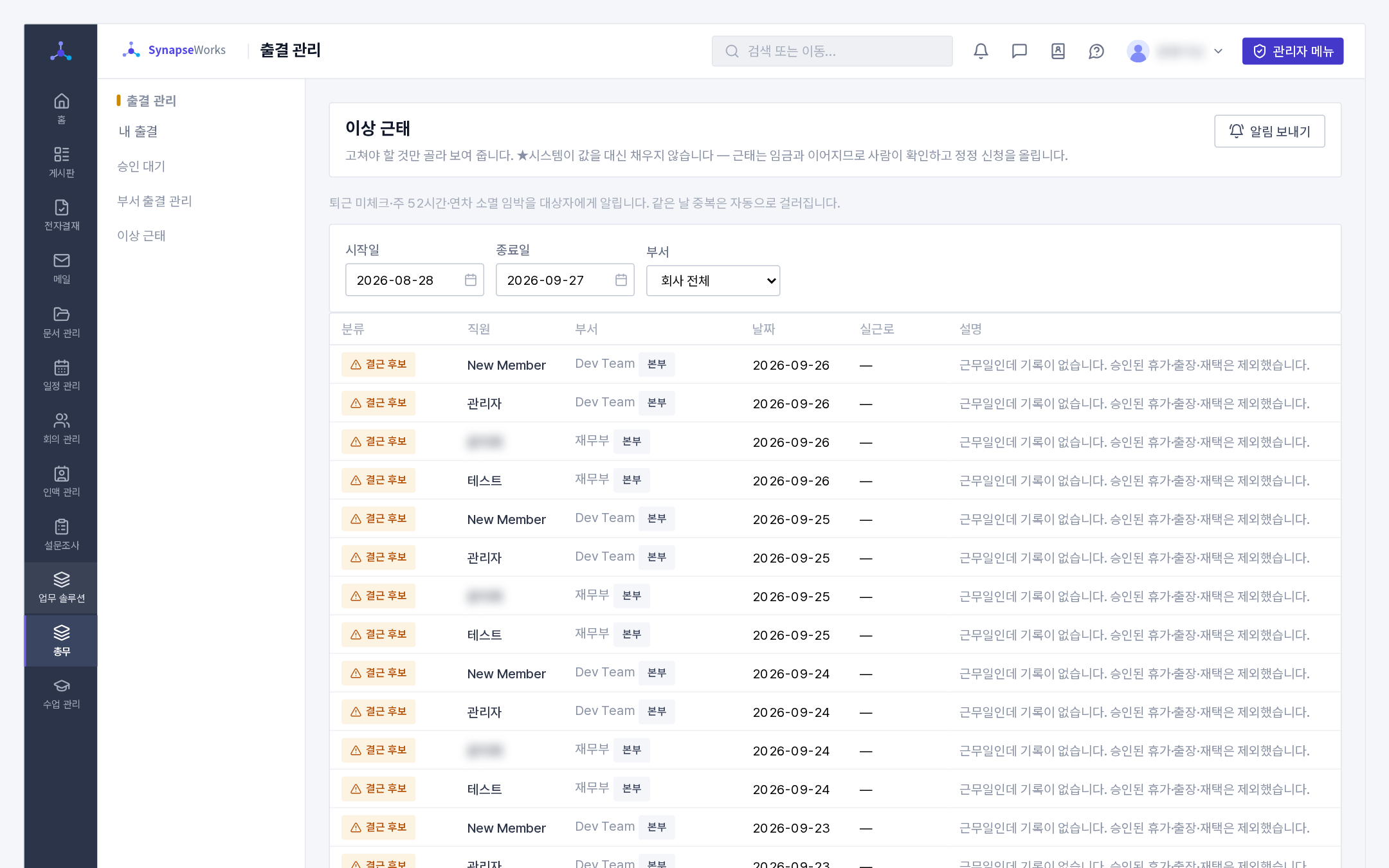Click the 설명 column header
This screenshot has height=868, width=1389.
point(971,329)
